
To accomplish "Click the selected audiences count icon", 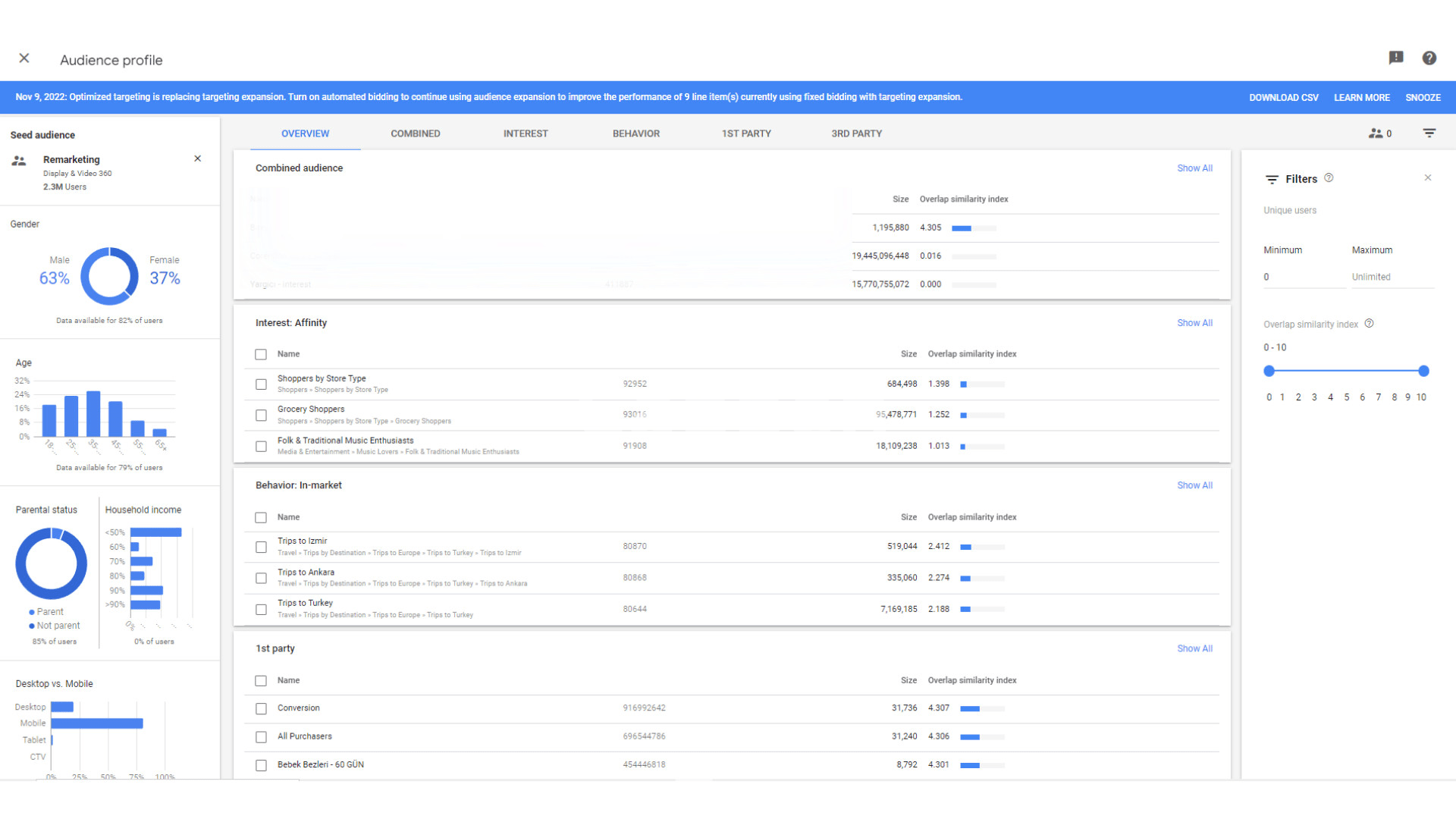I will [x=1379, y=133].
